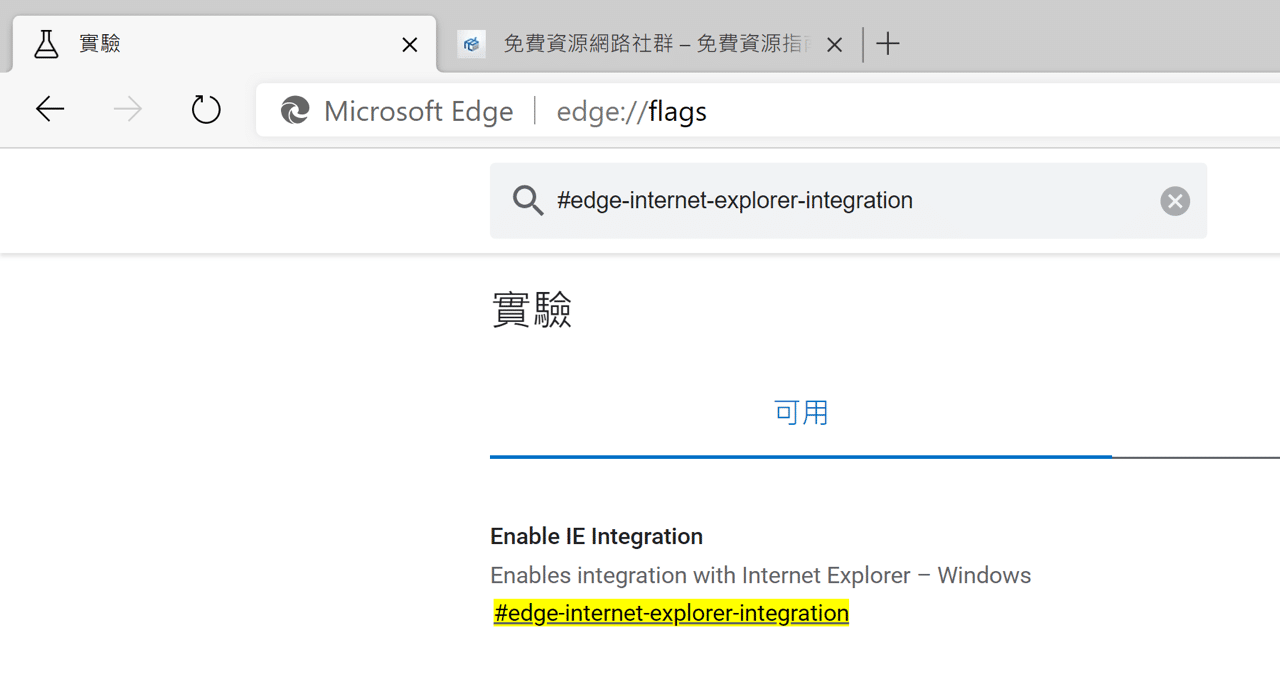This screenshot has width=1280, height=682.
Task: Select the favicon on the 免費資源網路社群 tab
Action: click(471, 43)
